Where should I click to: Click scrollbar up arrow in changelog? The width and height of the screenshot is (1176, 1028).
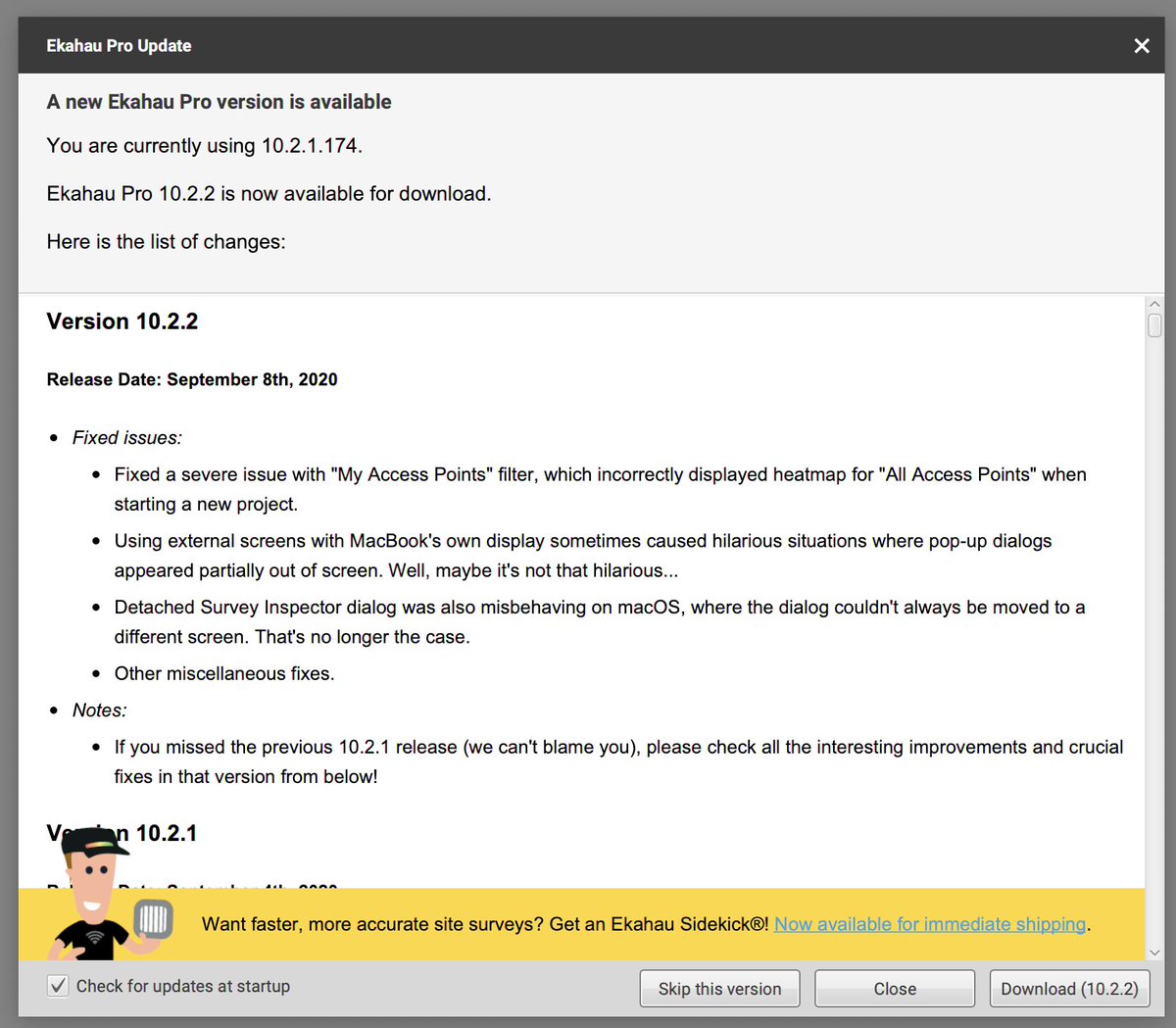point(1154,304)
